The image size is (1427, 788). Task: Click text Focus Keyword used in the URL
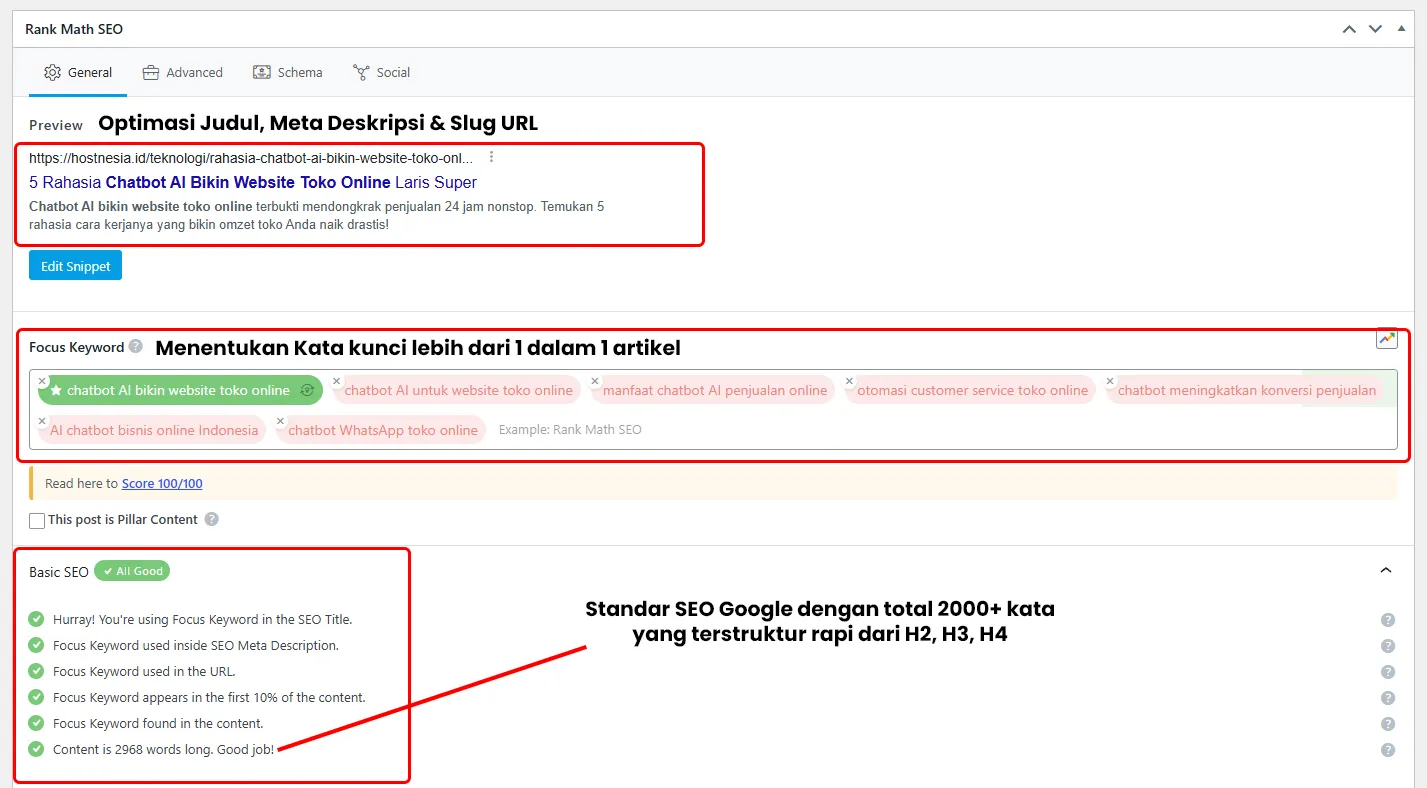tap(144, 672)
